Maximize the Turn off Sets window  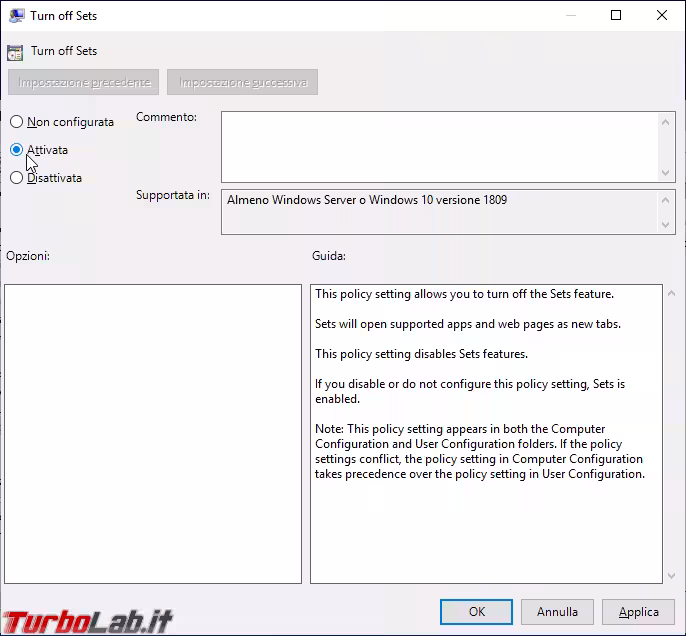click(616, 15)
